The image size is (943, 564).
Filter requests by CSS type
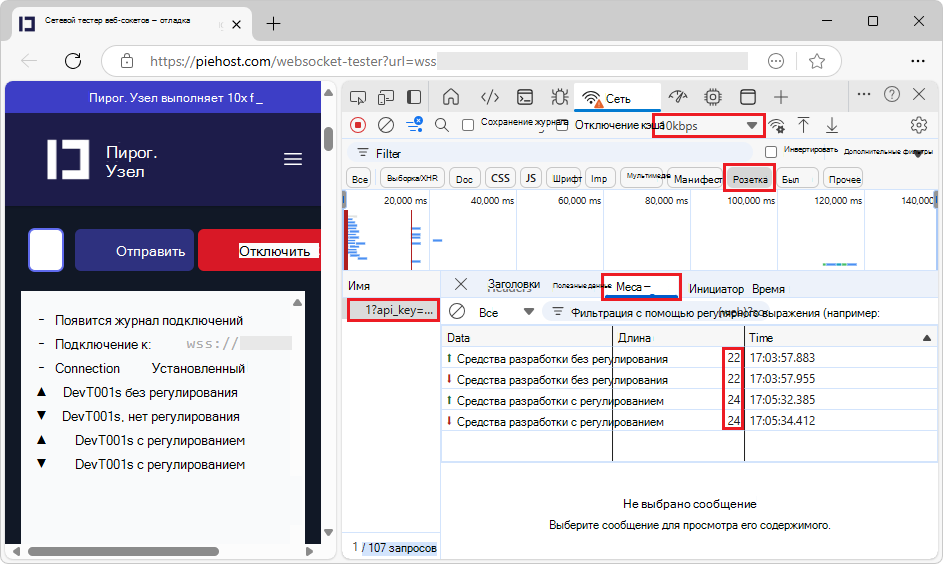[x=500, y=179]
